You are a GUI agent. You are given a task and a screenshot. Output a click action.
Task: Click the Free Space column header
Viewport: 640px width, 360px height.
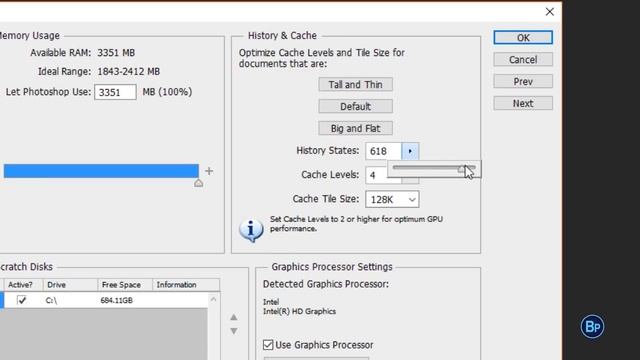[x=125, y=285]
